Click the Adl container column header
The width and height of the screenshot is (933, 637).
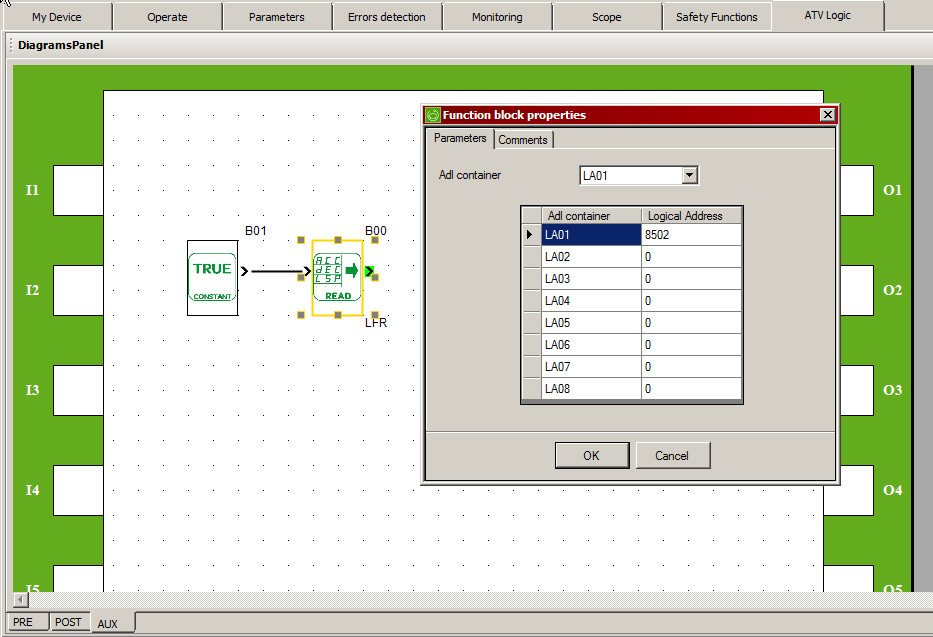click(591, 215)
